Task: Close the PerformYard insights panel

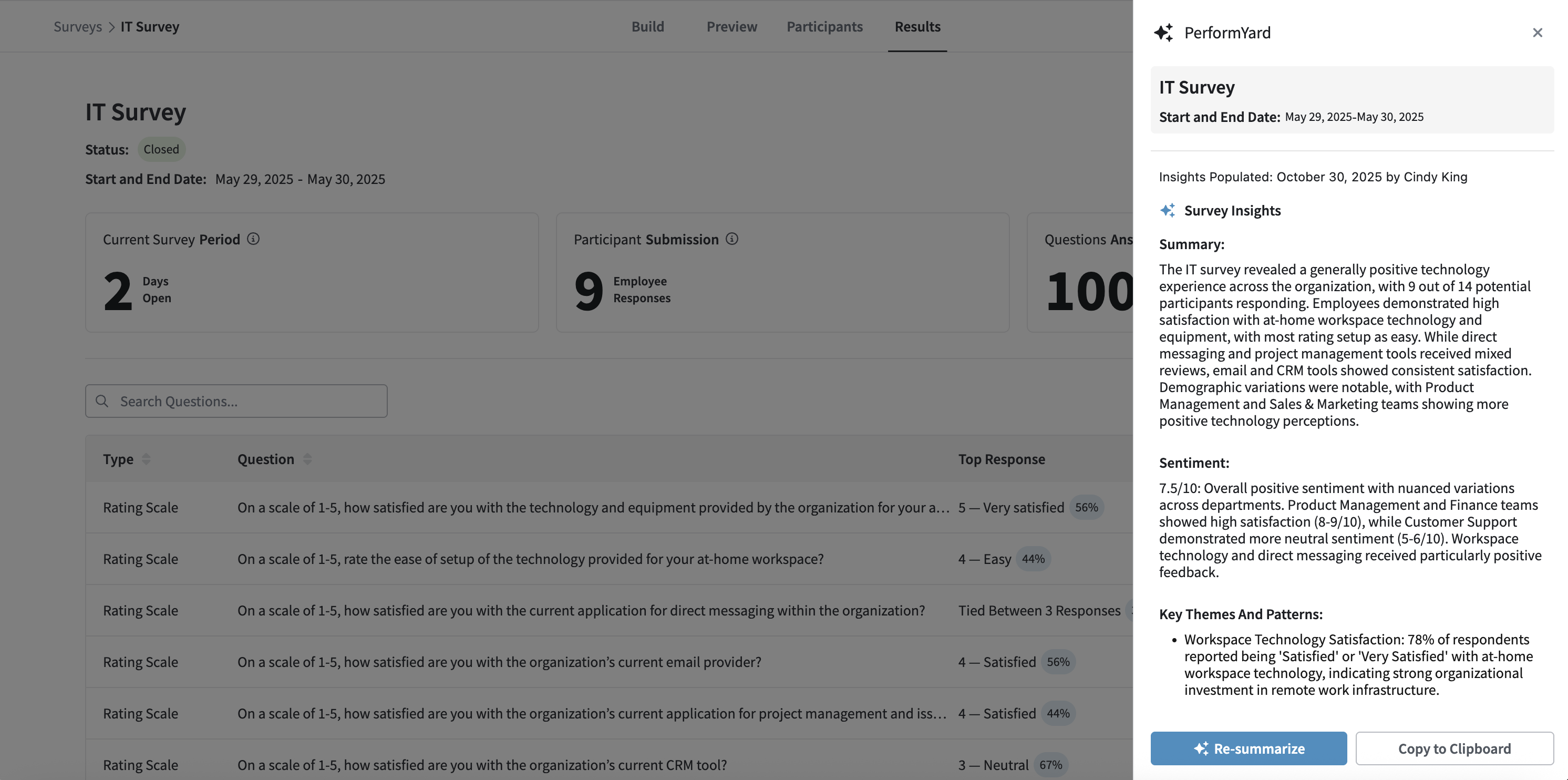Action: click(1537, 33)
